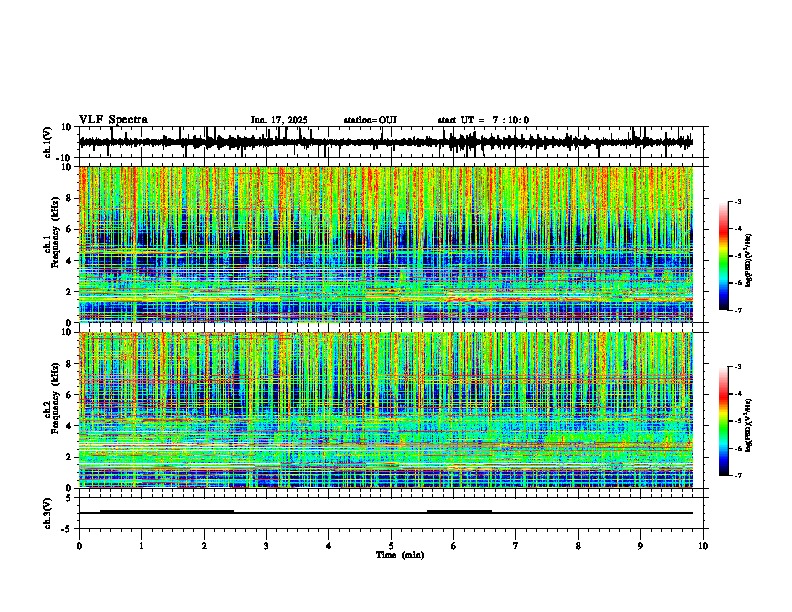
Task: Click the 'station=OUJ' label
Action: click(370, 120)
